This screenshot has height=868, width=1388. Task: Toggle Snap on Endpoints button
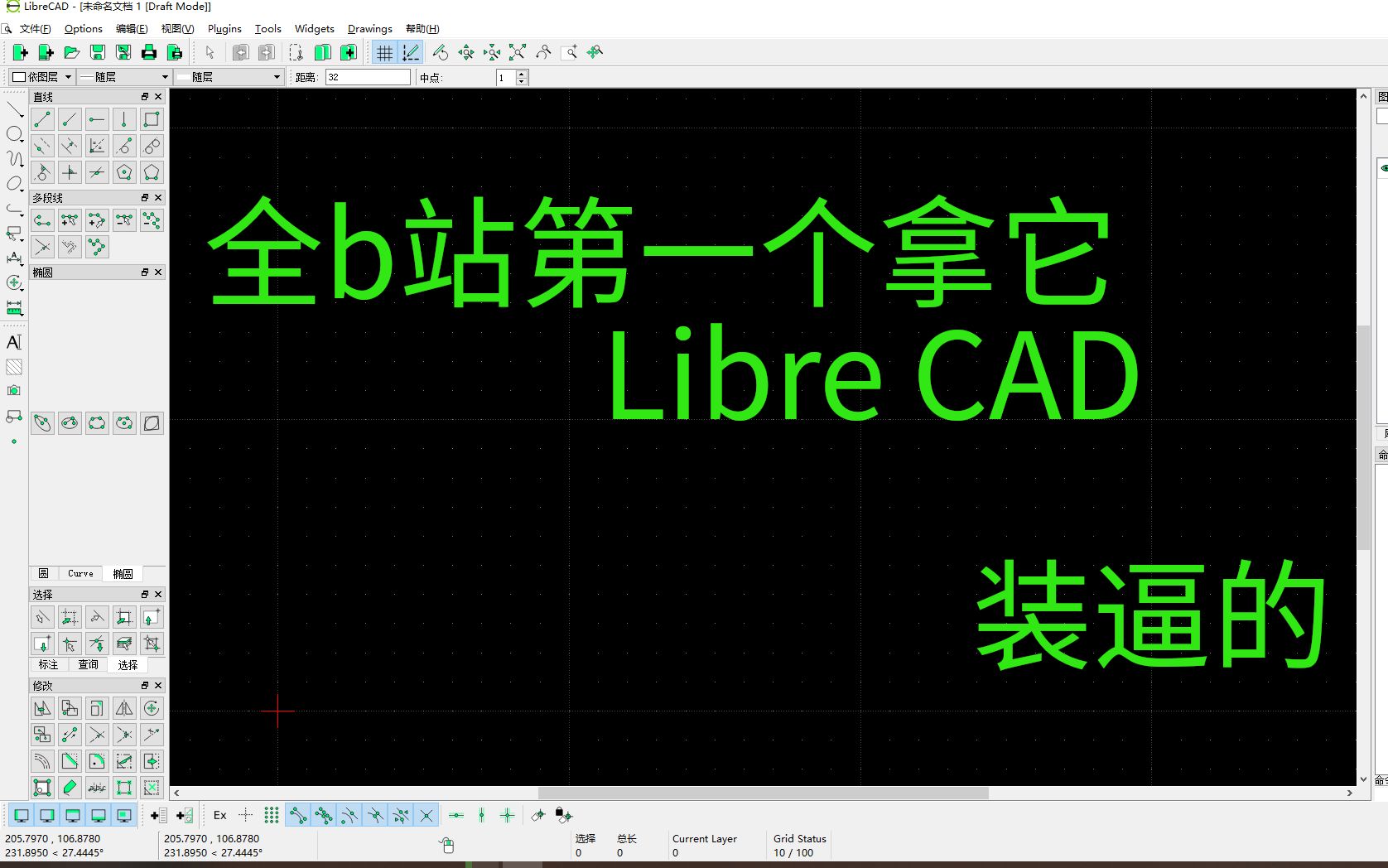tap(298, 816)
